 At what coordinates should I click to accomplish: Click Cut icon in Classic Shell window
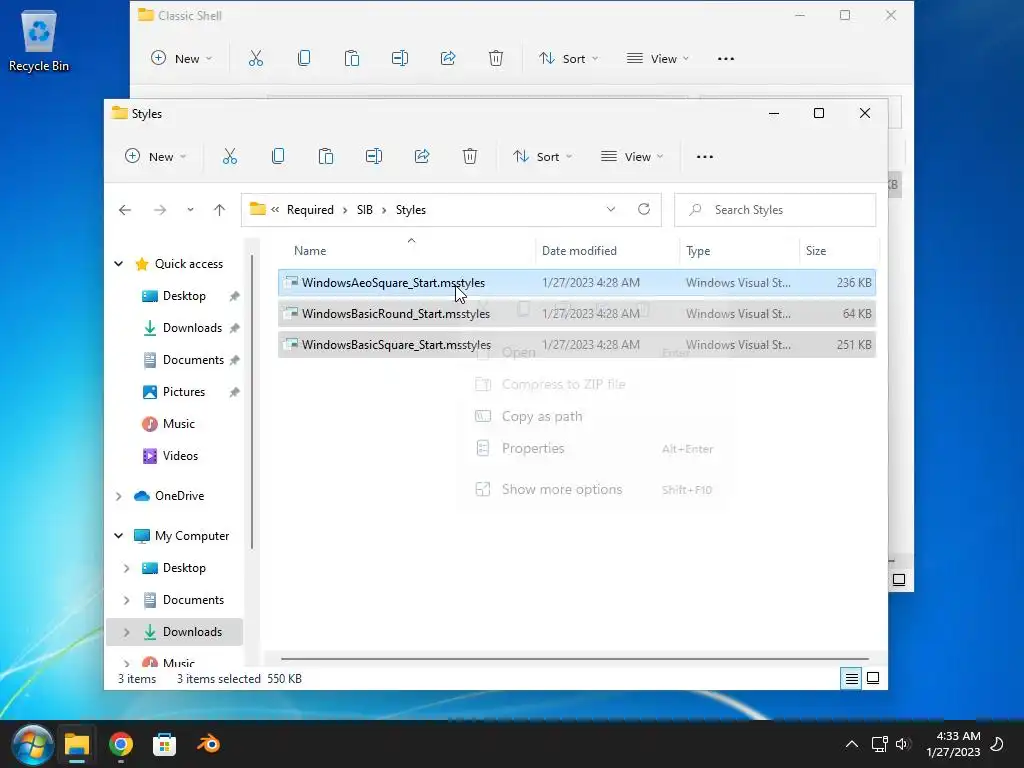[x=256, y=59]
